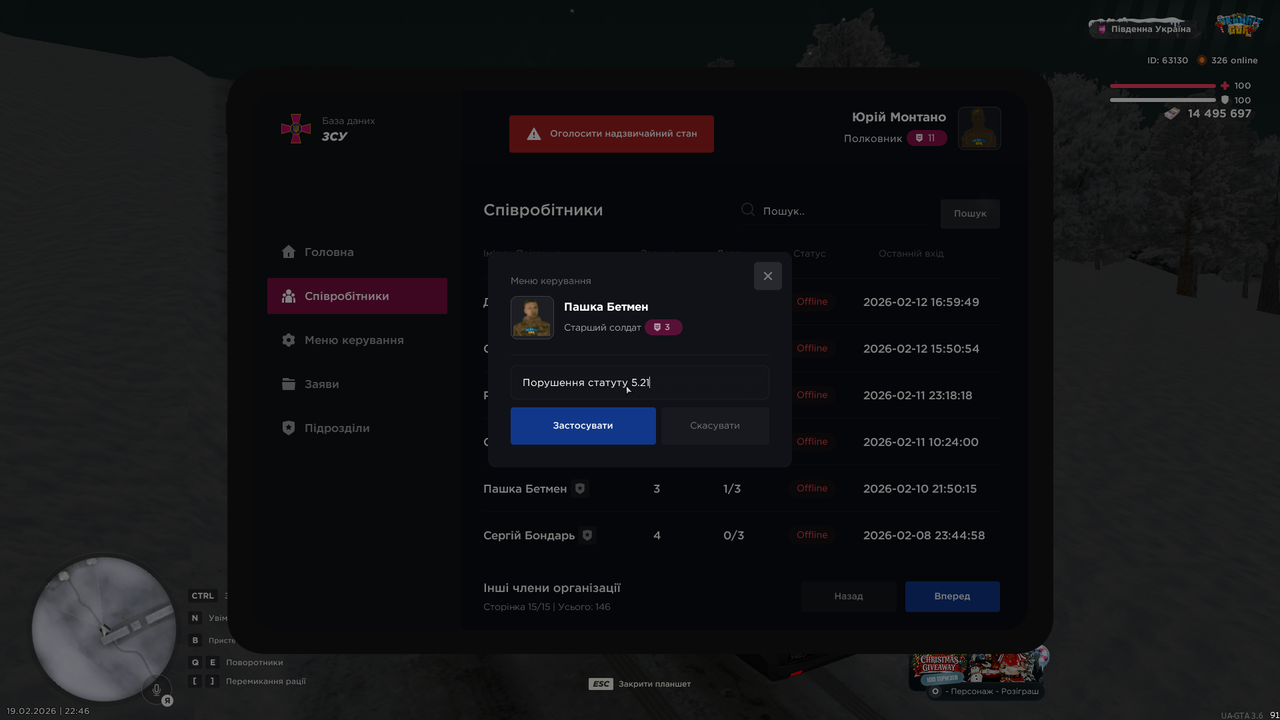Click last login 2026-02-08 23:44:58
The image size is (1280, 720).
924,535
